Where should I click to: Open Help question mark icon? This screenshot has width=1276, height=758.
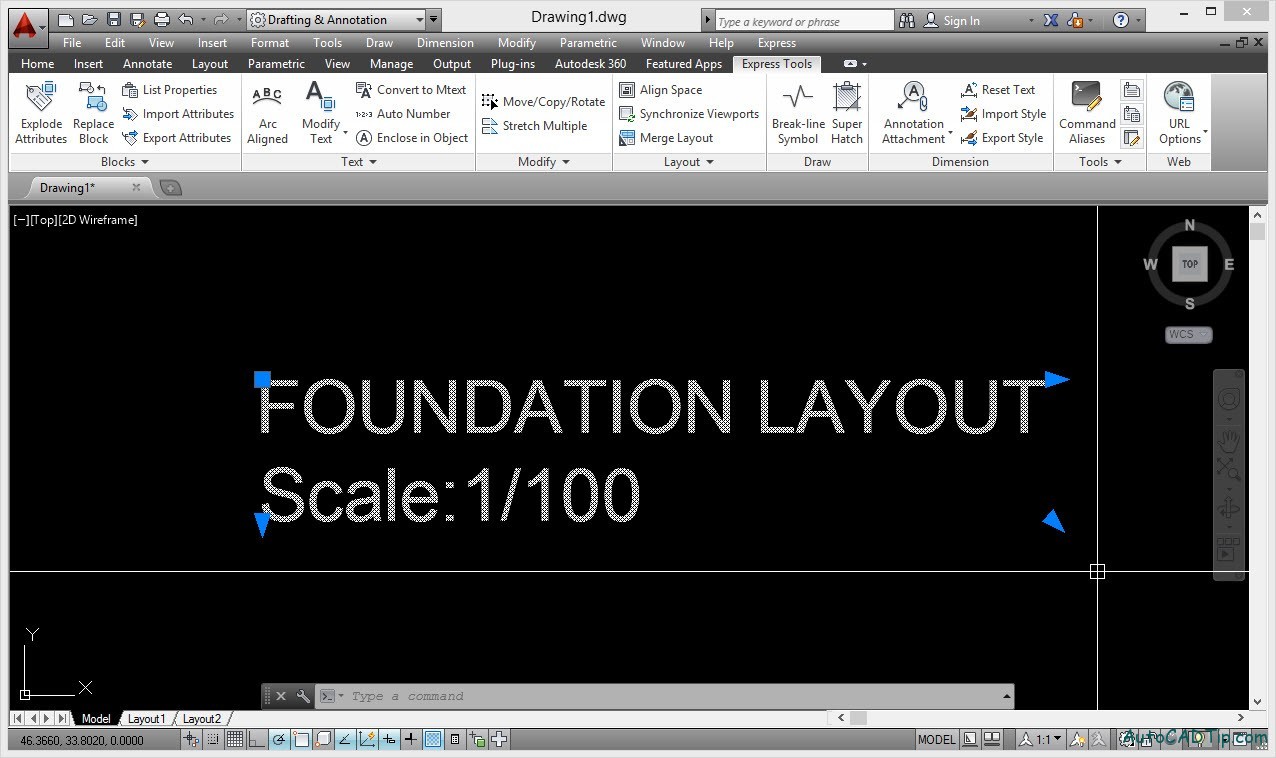[1121, 20]
